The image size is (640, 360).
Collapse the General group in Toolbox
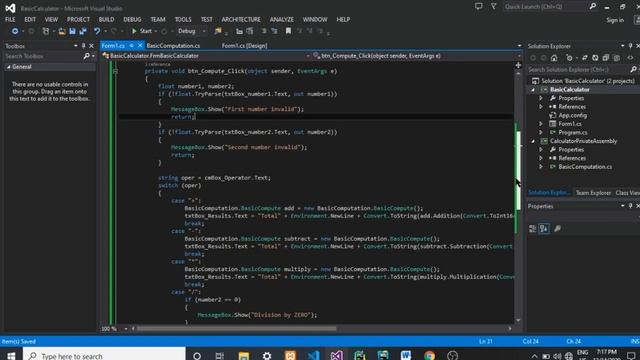9,67
